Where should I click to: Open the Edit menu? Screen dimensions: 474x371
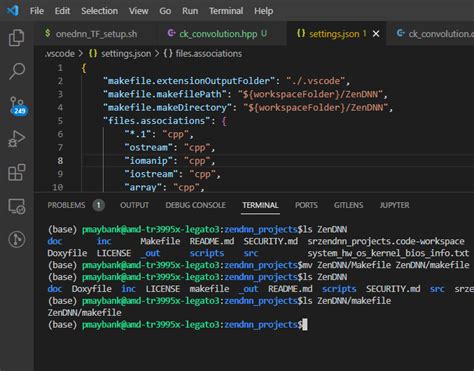[x=62, y=11]
